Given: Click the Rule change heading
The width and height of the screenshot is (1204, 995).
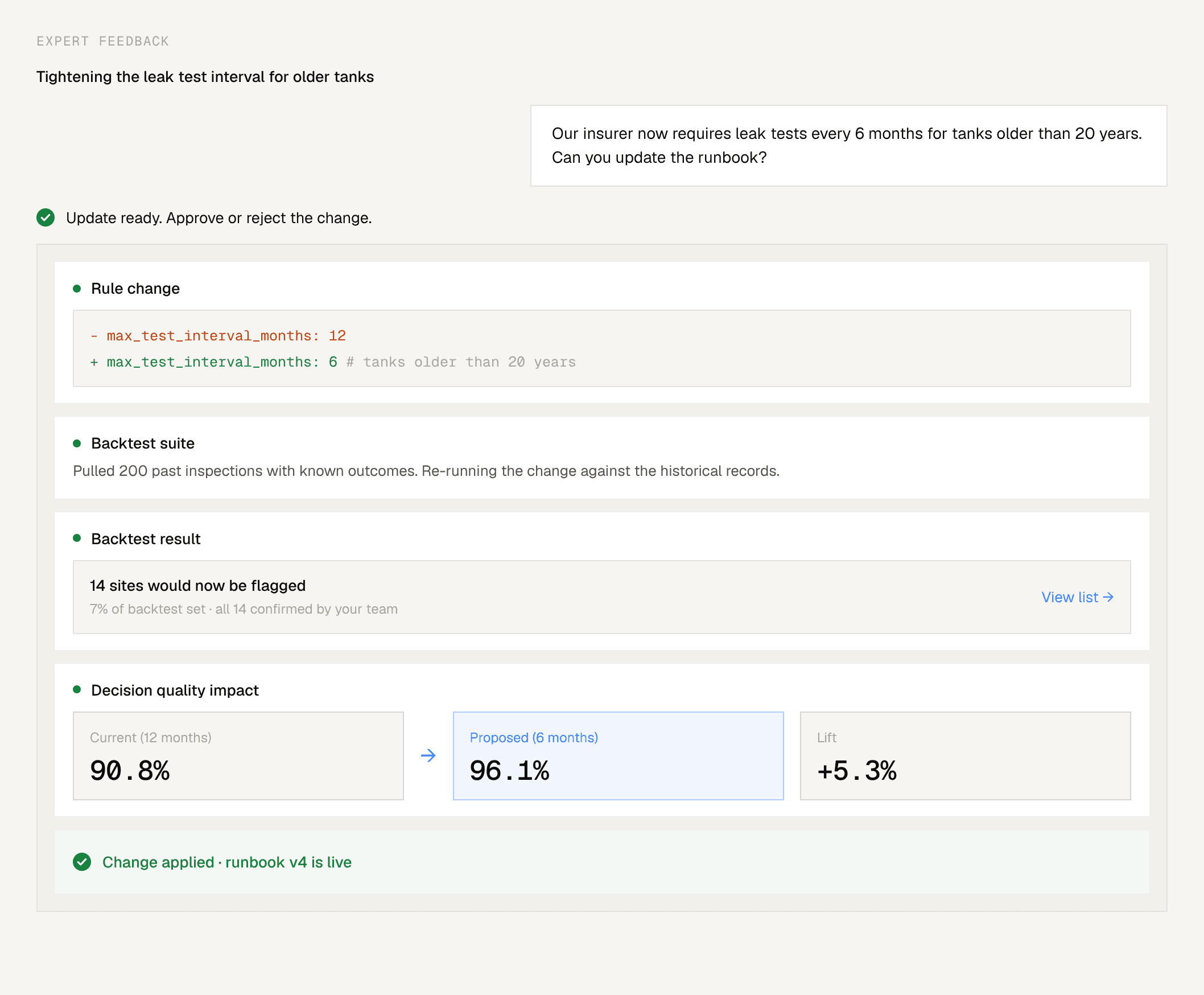Looking at the screenshot, I should pyautogui.click(x=135, y=288).
